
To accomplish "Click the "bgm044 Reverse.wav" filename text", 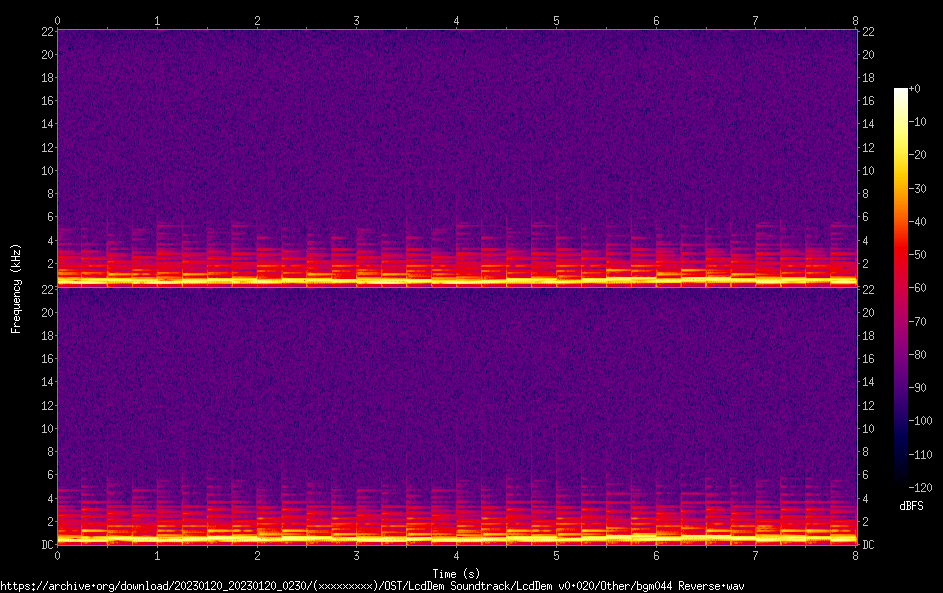I will pos(695,586).
